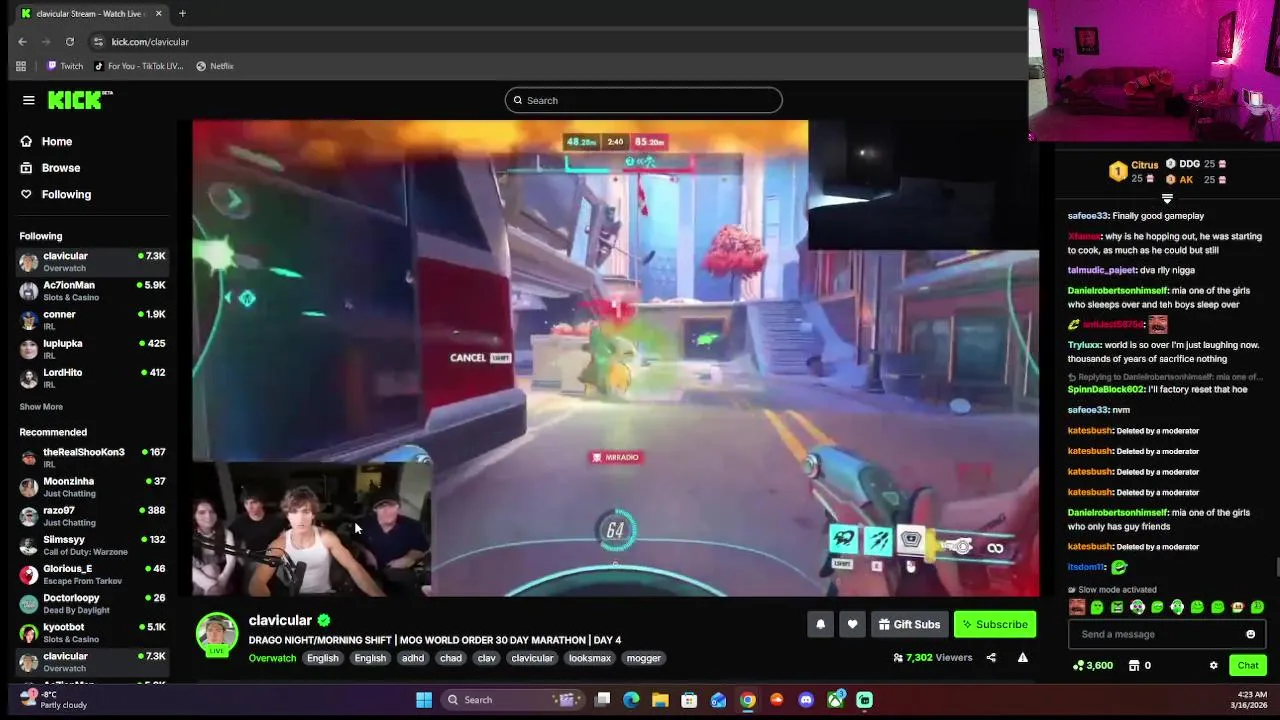
Task: Click the mogger tag
Action: [643, 658]
